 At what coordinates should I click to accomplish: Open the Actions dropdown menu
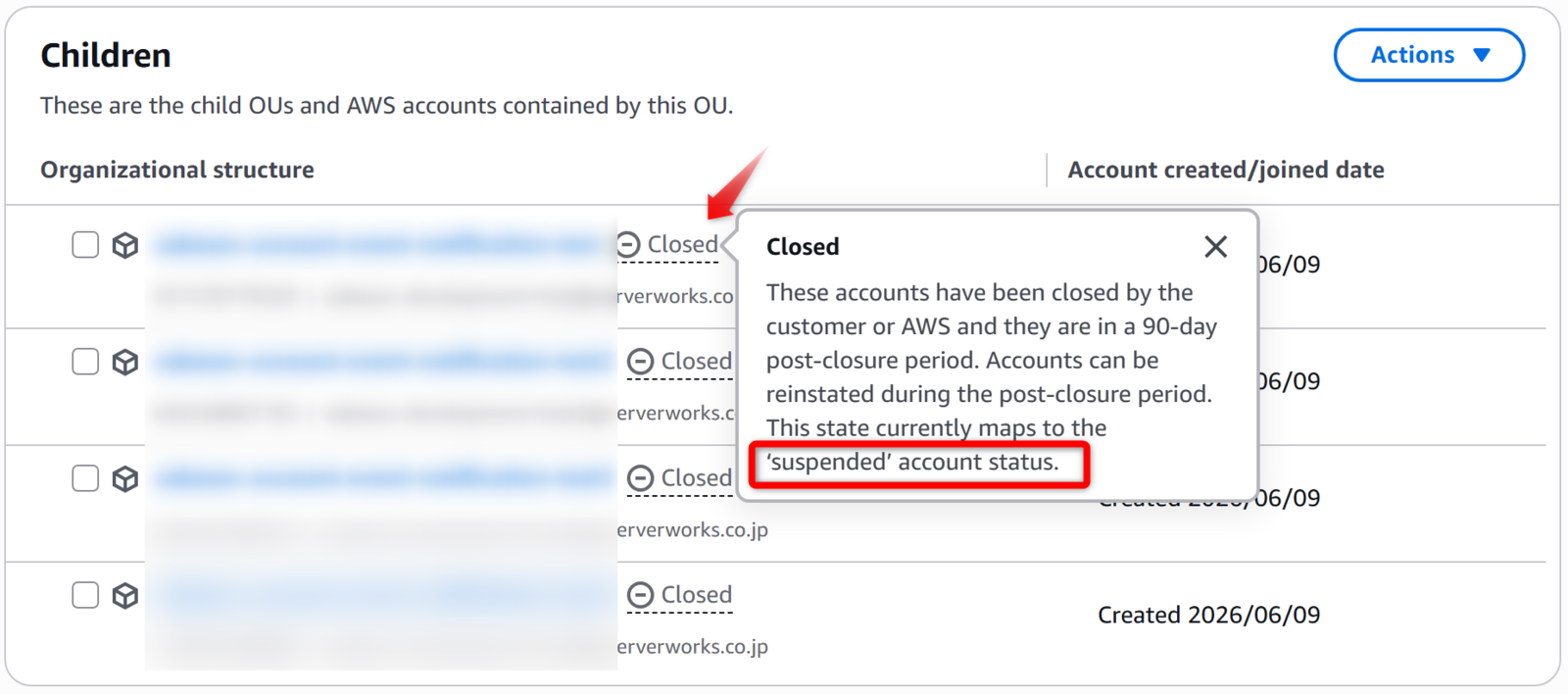click(x=1429, y=55)
